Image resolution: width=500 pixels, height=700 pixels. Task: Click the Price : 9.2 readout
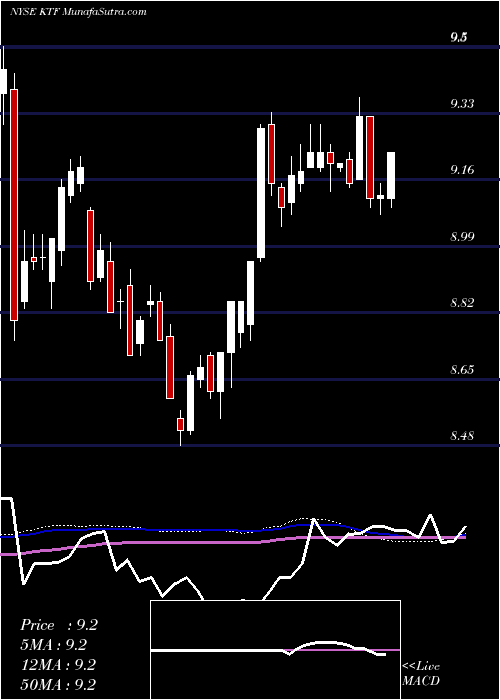(x=59, y=625)
